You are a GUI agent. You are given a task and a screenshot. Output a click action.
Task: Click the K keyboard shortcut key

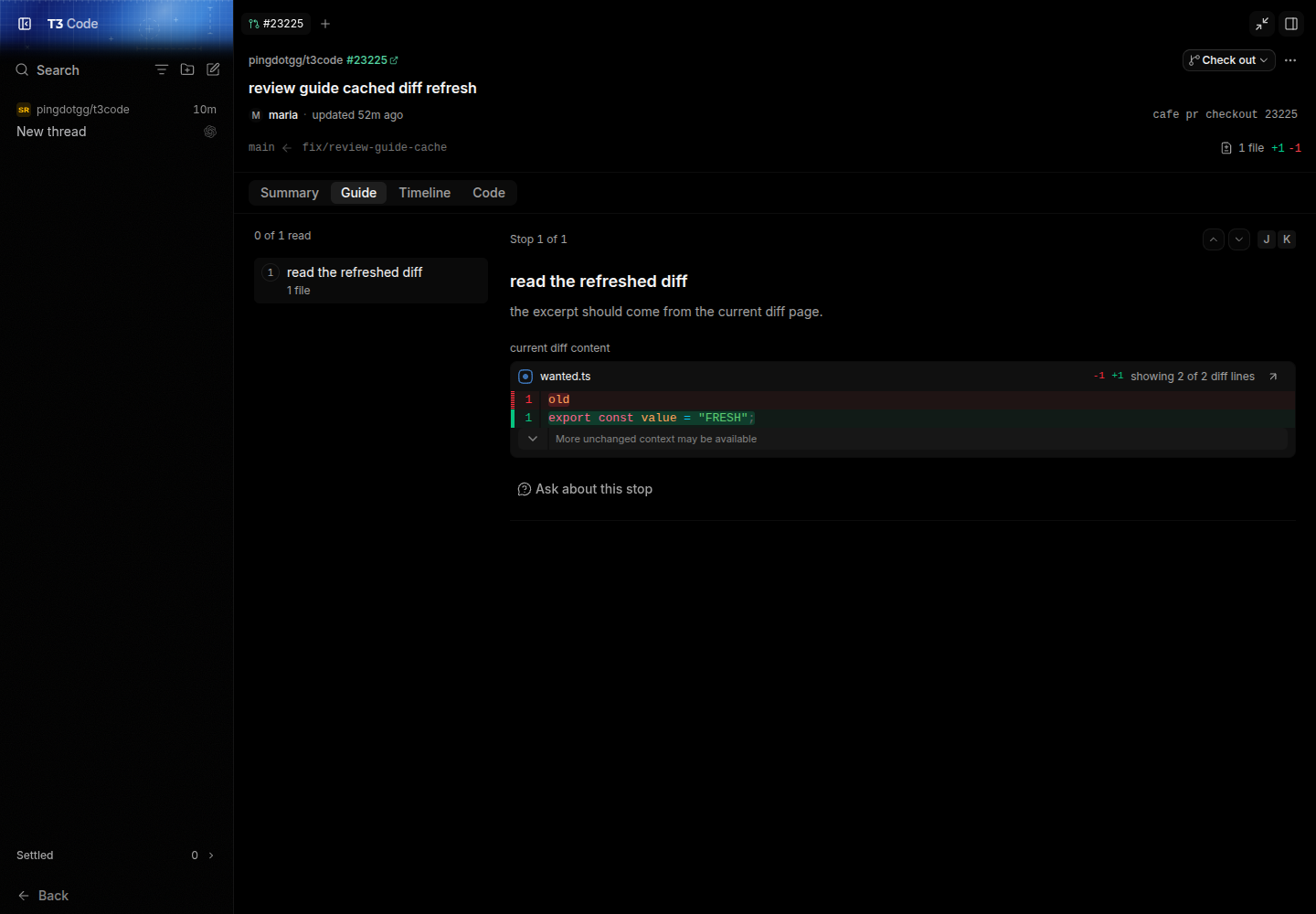[x=1287, y=239]
